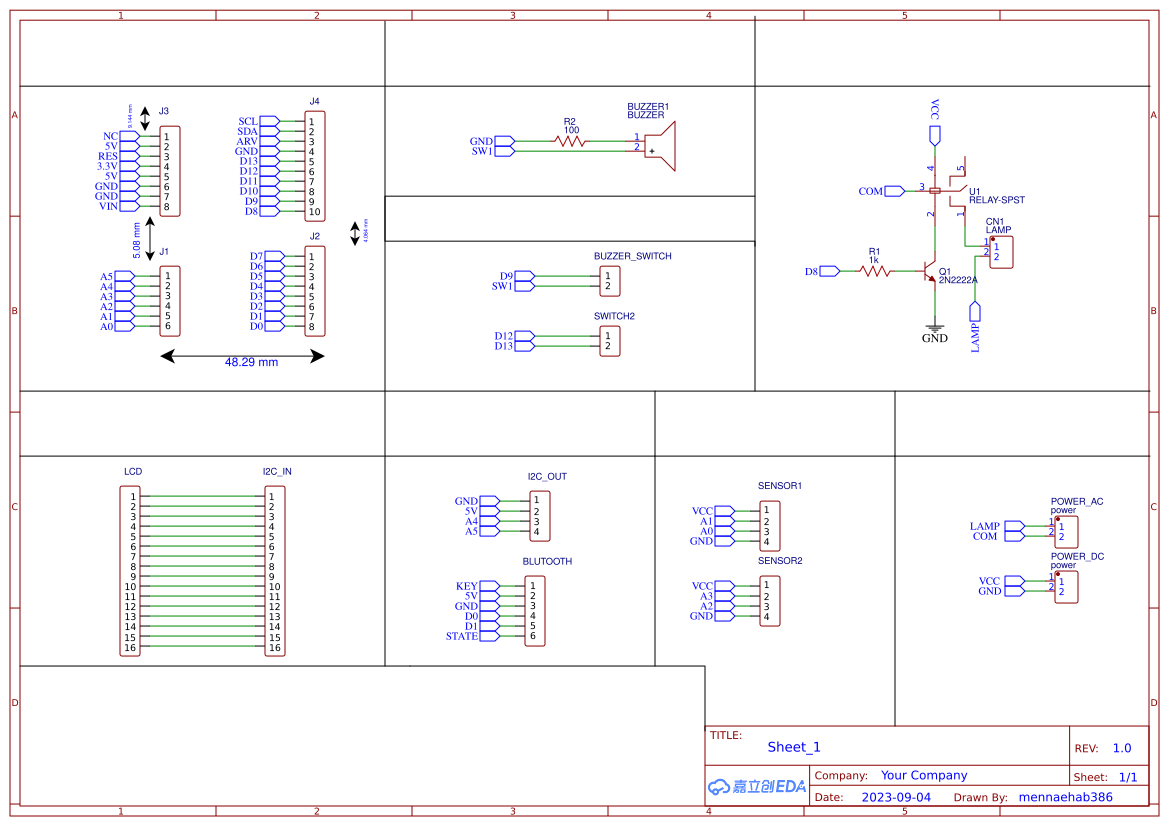Image resolution: width=1169 pixels, height=826 pixels.
Task: Select the BLUTOOTH 6-pin header
Action: 535,611
